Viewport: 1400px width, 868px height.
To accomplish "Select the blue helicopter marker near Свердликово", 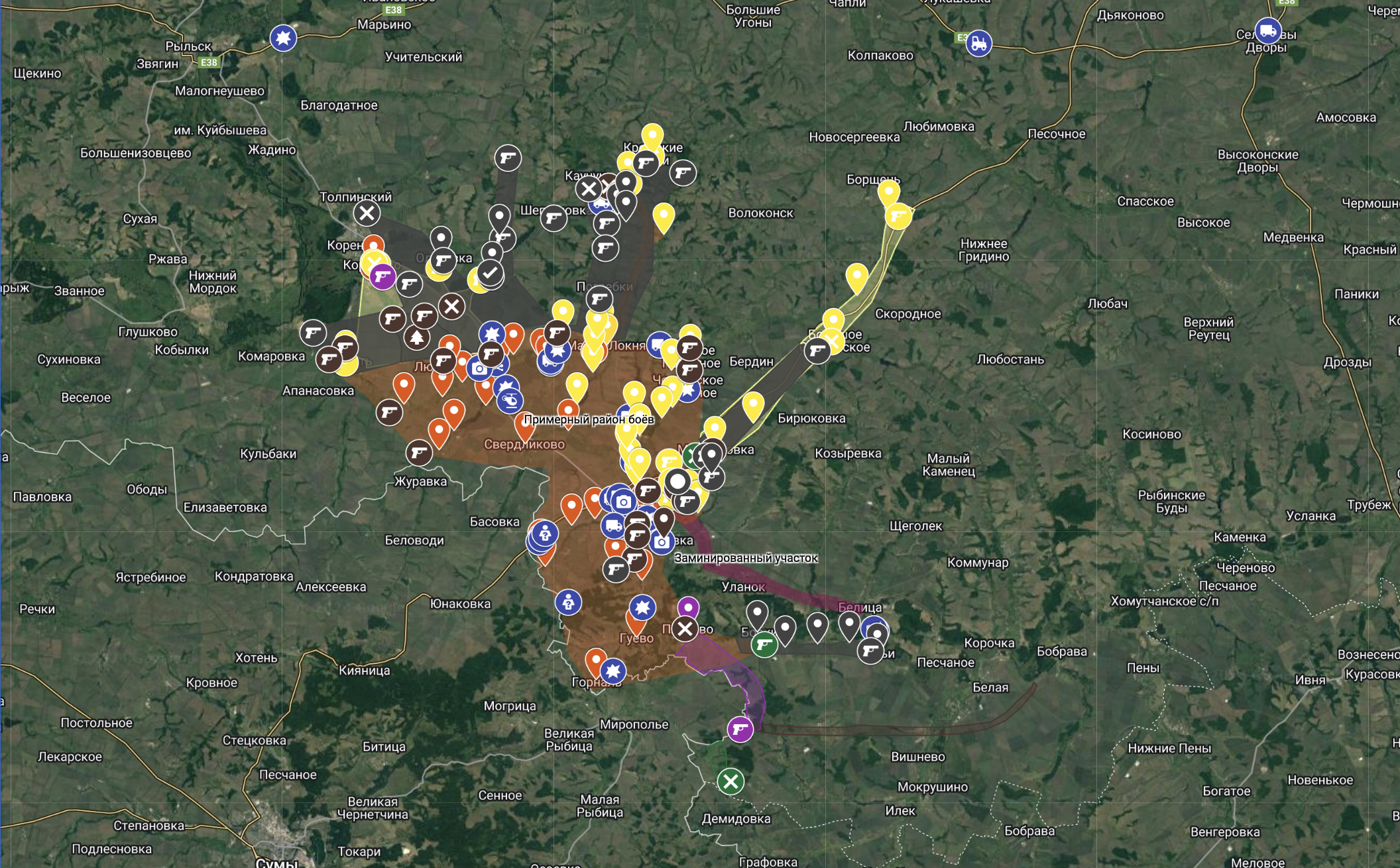I will point(510,400).
